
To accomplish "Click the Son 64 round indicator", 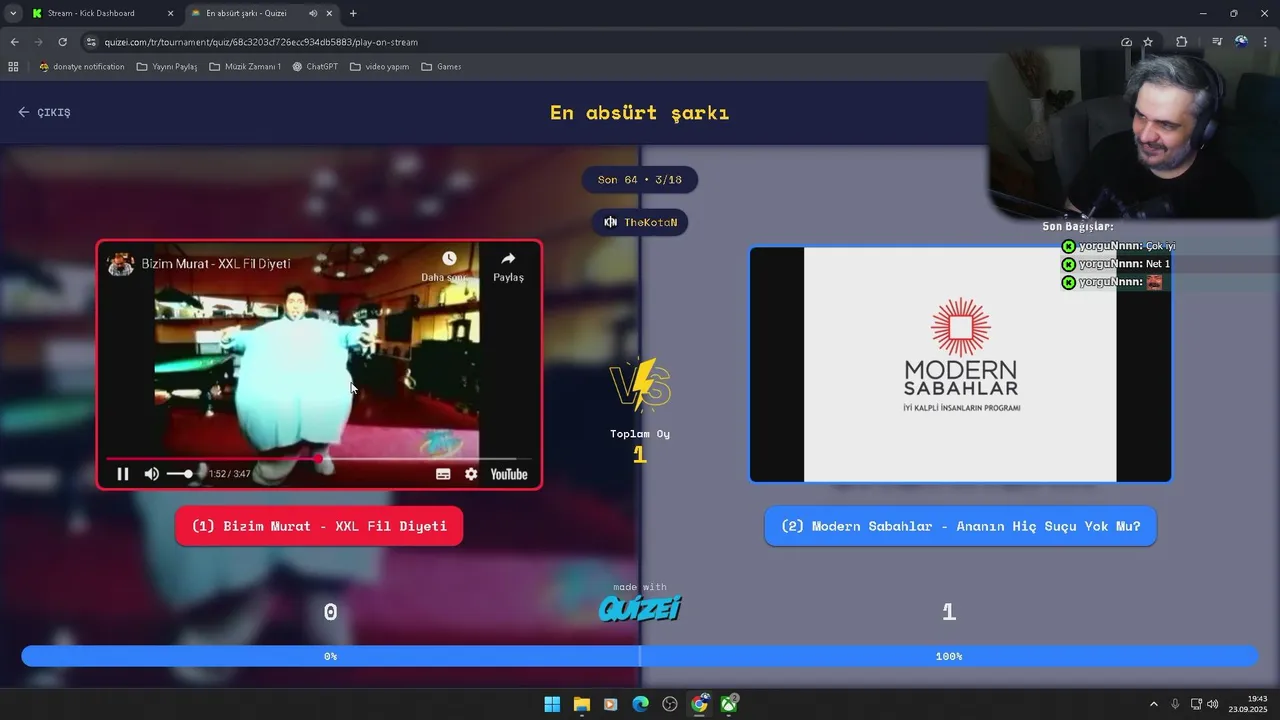I will (x=640, y=180).
